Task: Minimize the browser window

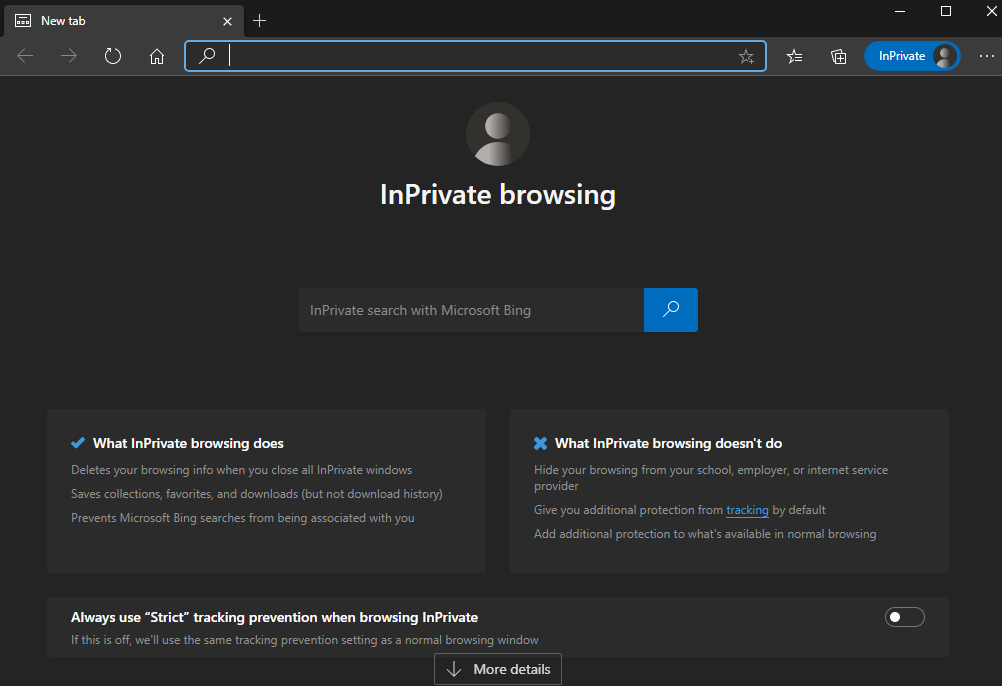Action: pyautogui.click(x=900, y=11)
